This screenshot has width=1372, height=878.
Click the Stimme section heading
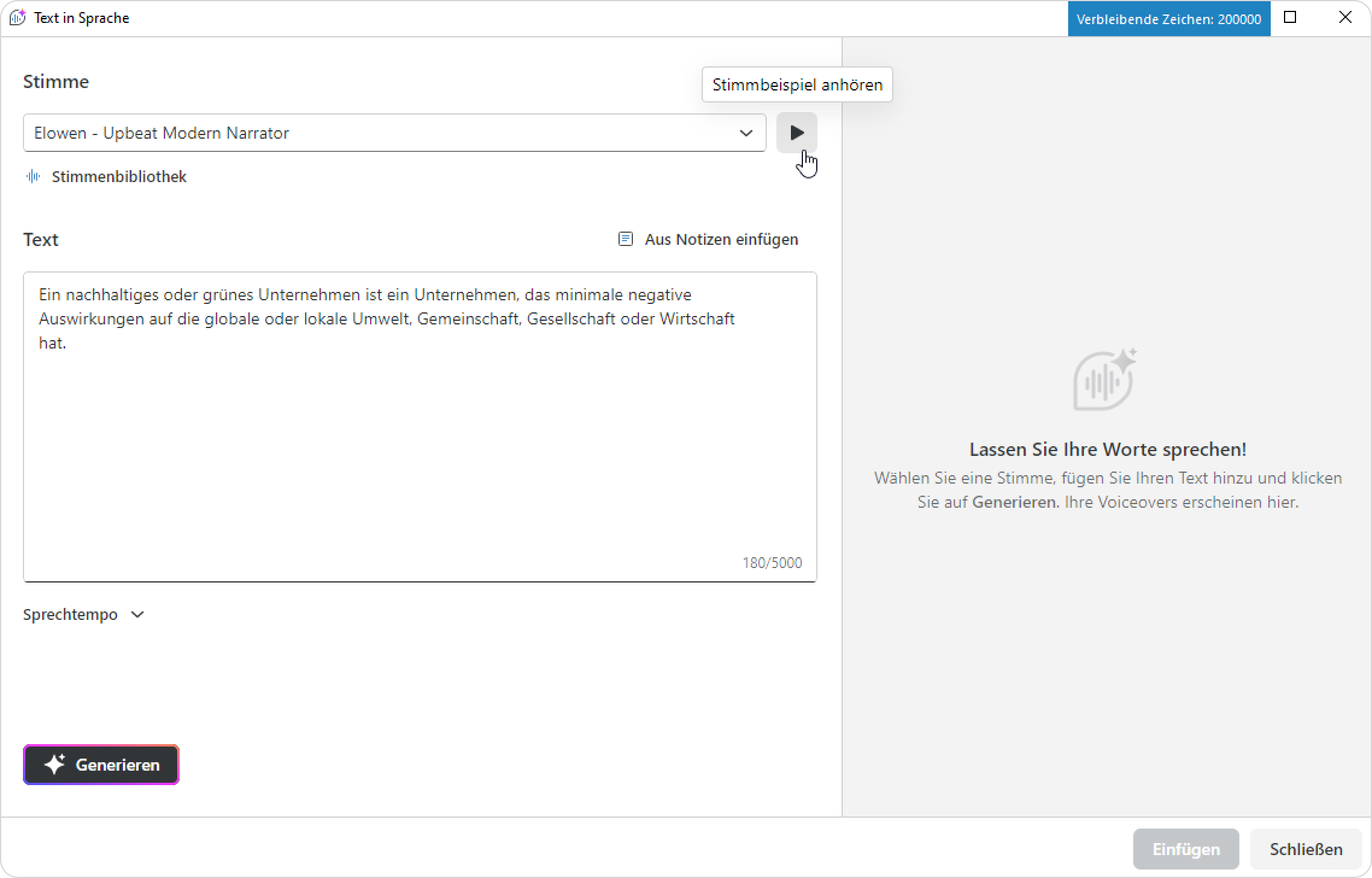pos(56,81)
